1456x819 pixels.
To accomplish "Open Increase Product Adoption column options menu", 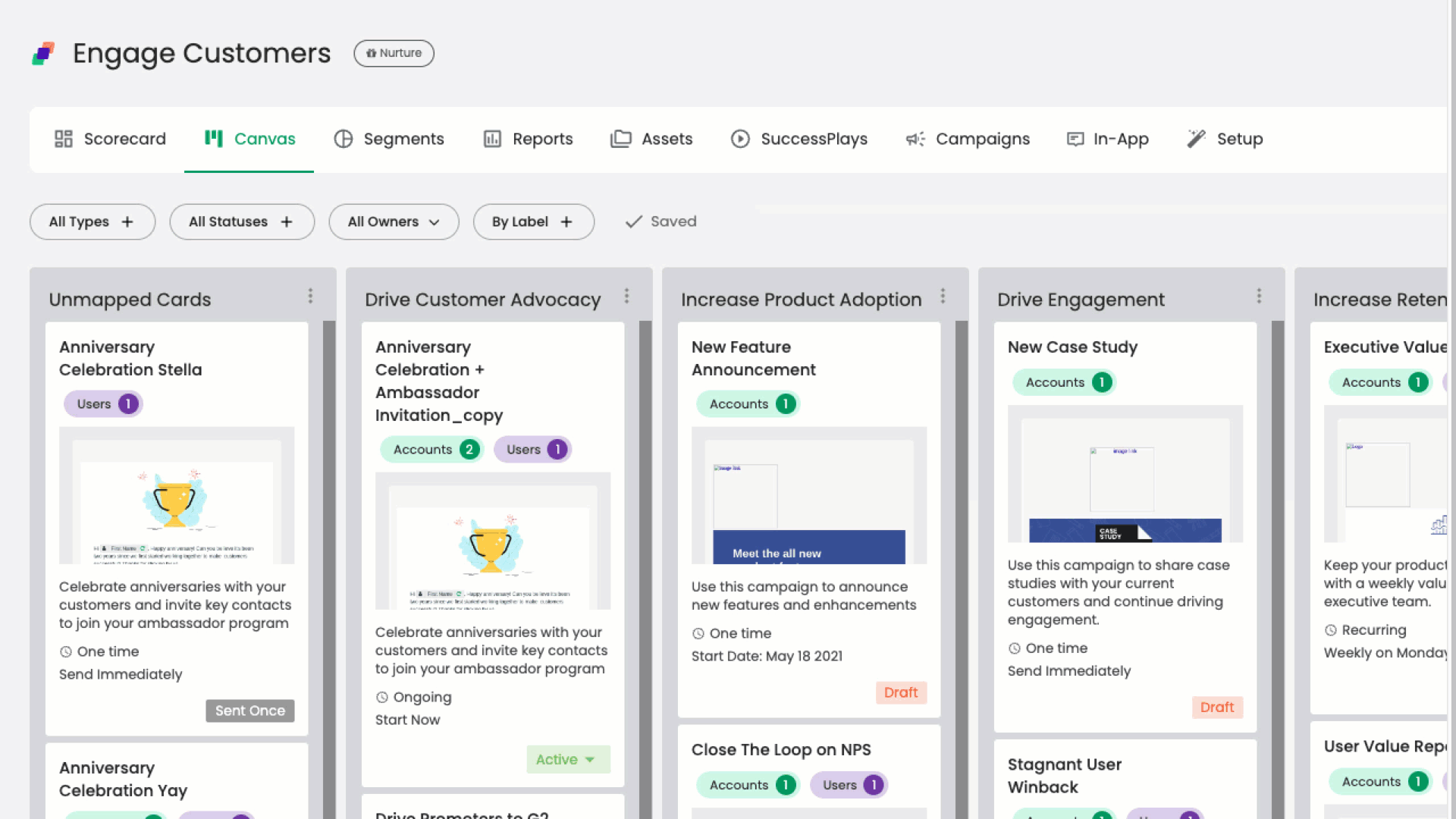I will pos(943,296).
